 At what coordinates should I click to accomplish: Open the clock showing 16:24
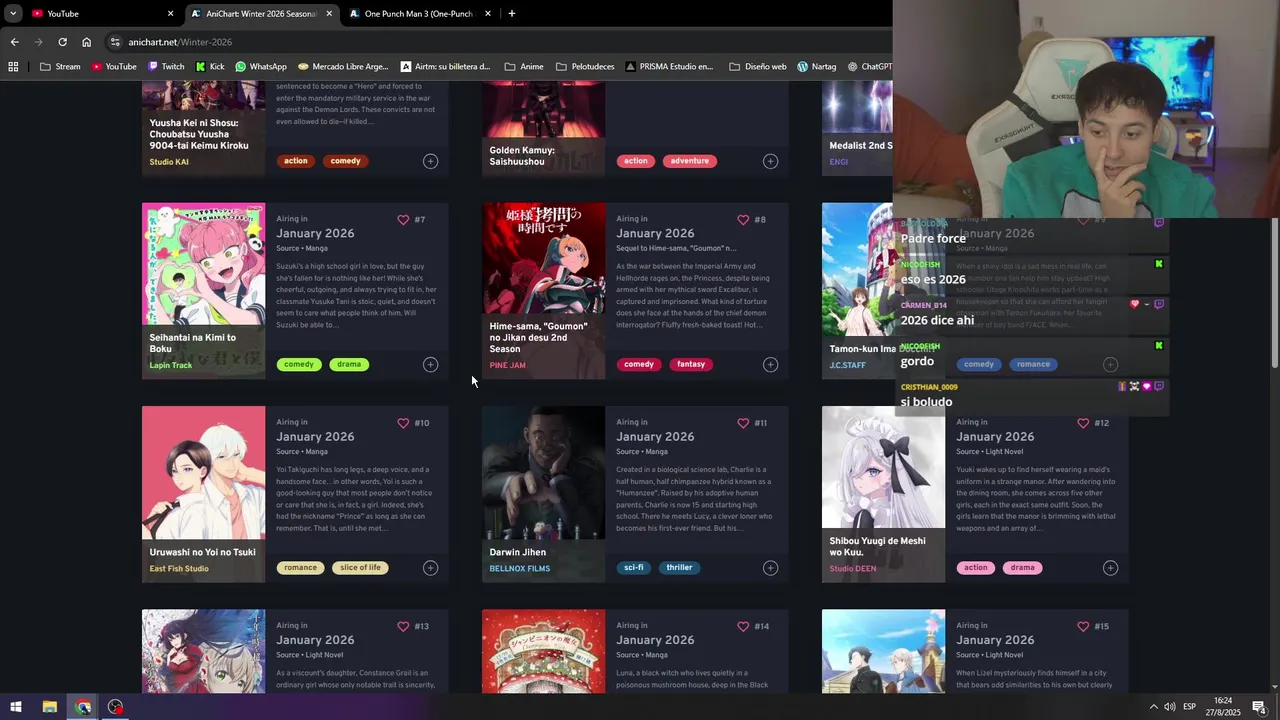coord(1223,707)
